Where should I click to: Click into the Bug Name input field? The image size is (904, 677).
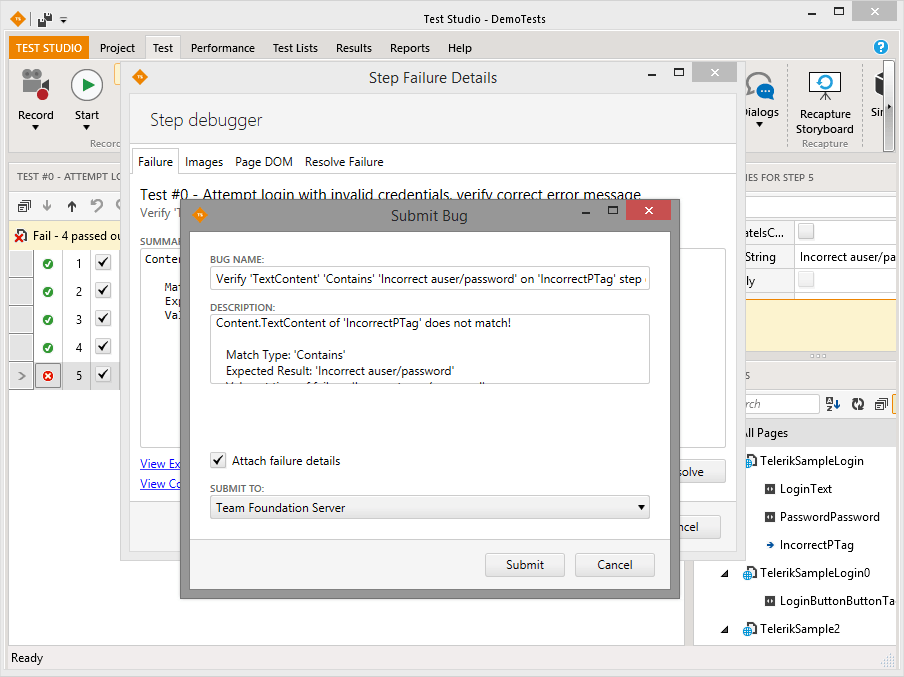pyautogui.click(x=430, y=279)
